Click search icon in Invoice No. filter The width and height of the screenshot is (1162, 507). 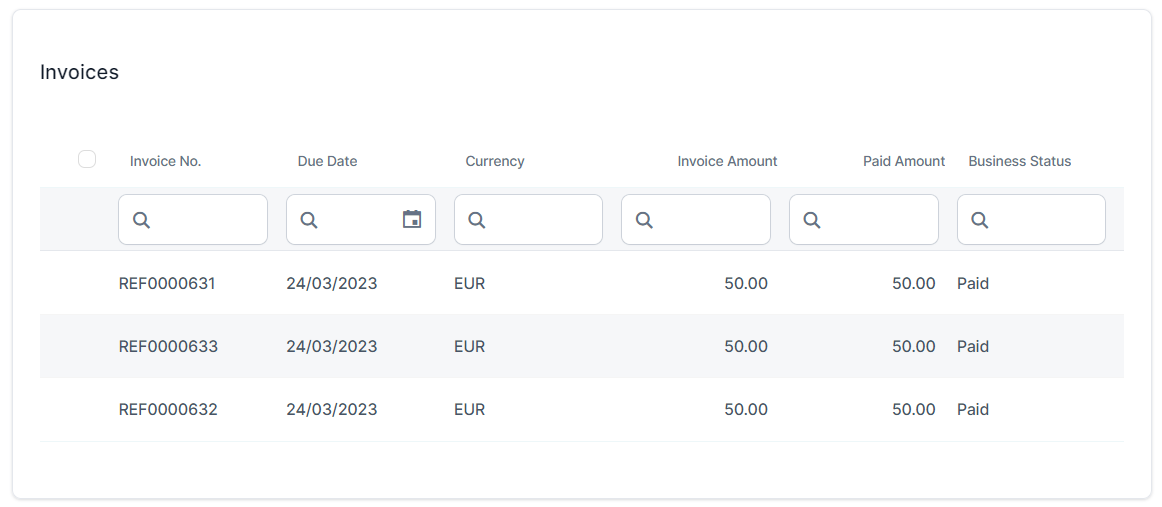(x=141, y=220)
